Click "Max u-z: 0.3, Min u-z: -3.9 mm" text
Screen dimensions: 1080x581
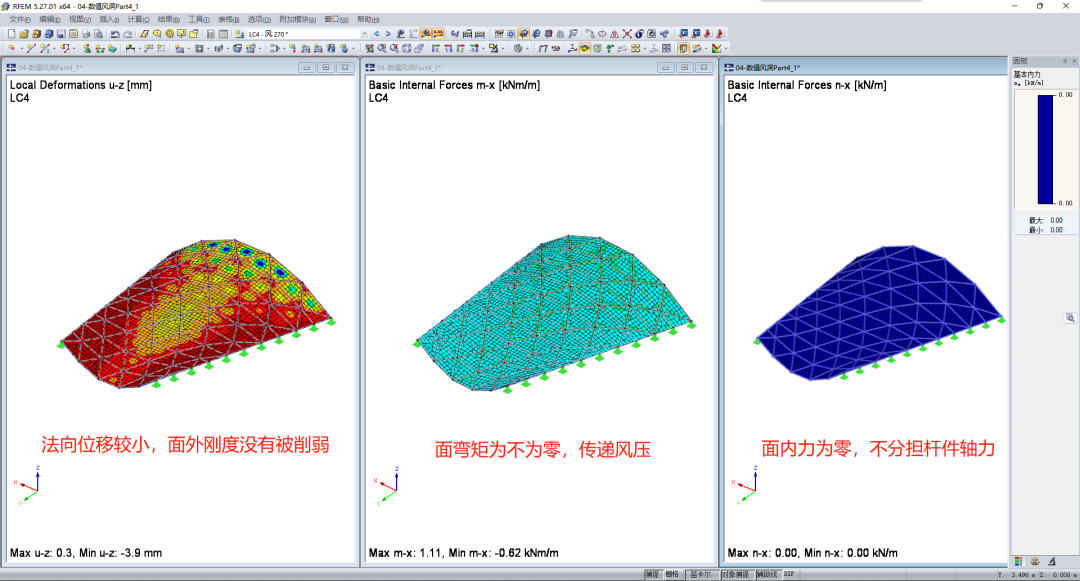point(86,553)
